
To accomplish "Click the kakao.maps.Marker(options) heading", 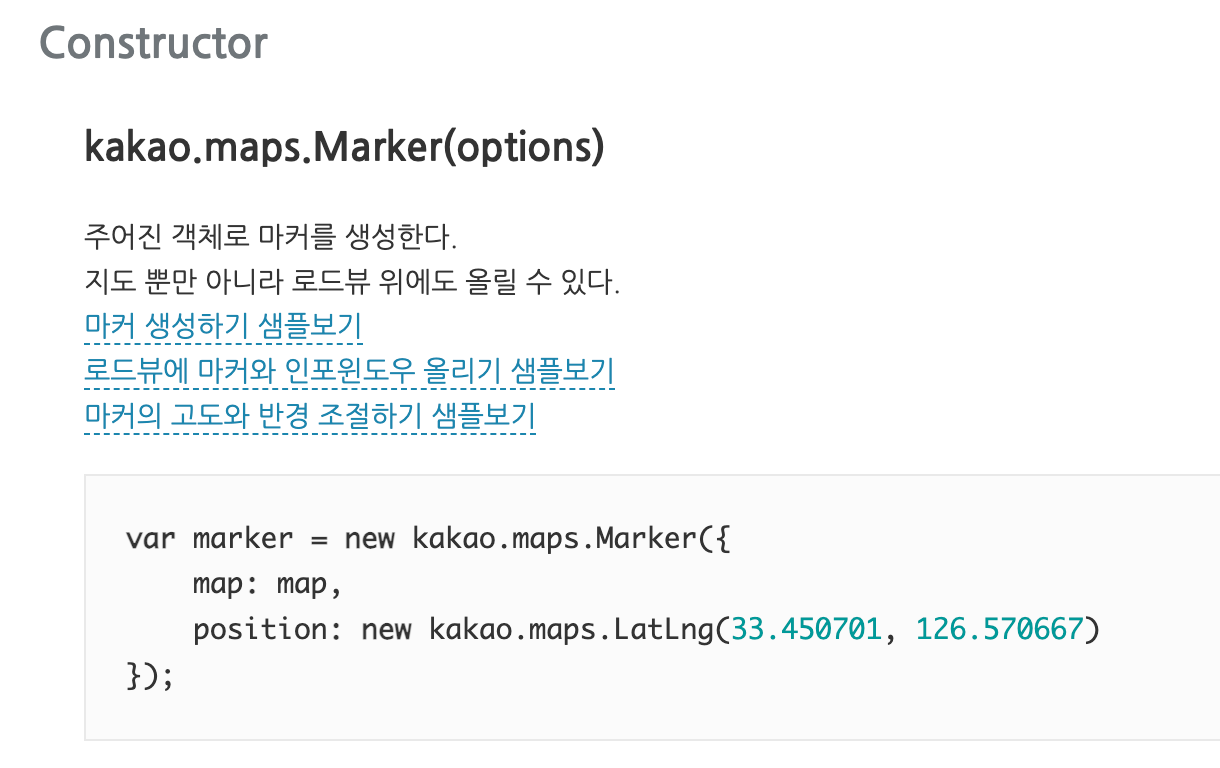I will click(344, 148).
